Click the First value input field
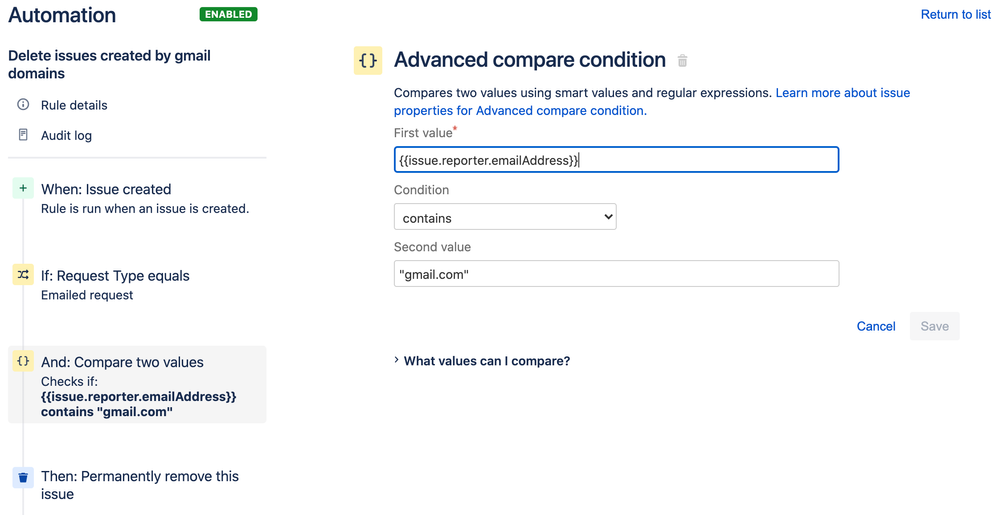Viewport: 999px width, 515px height. click(x=616, y=160)
